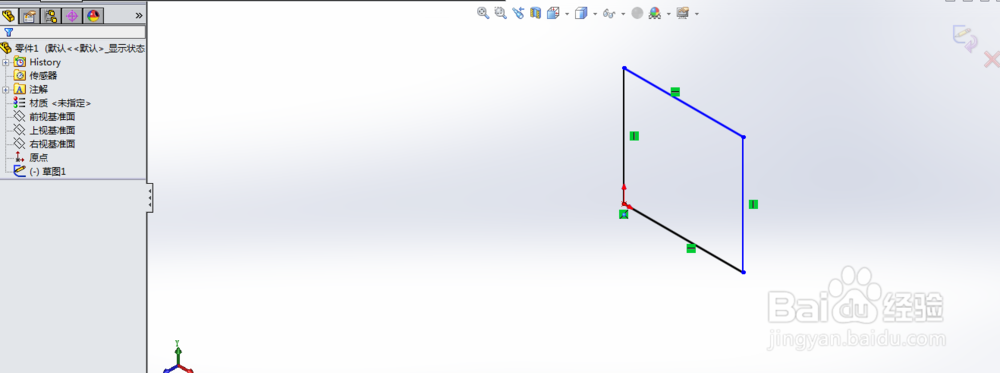Cancel sketch with the red X
Image resolution: width=1000 pixels, height=373 pixels.
click(991, 60)
